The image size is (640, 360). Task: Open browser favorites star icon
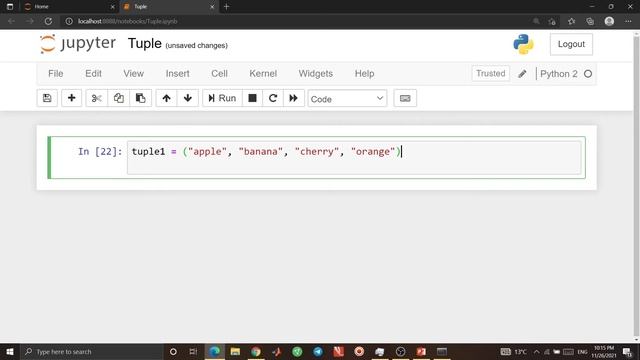click(571, 21)
